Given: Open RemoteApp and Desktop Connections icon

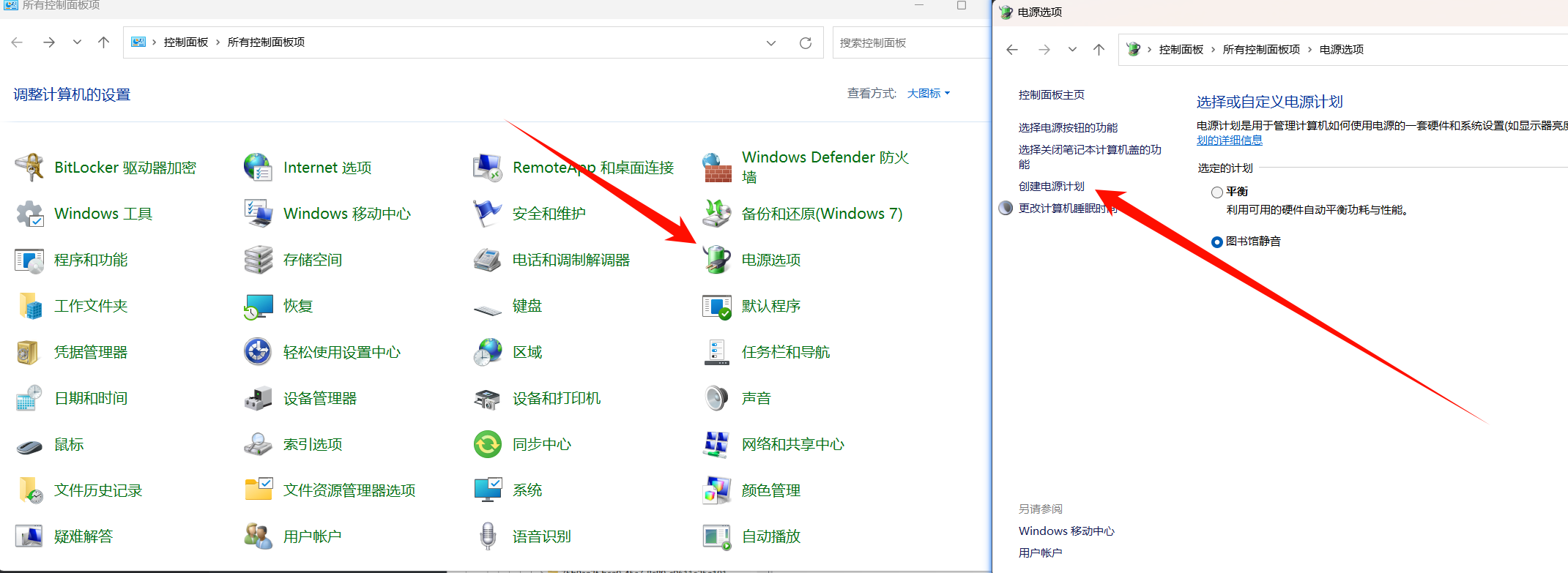Looking at the screenshot, I should tap(487, 168).
